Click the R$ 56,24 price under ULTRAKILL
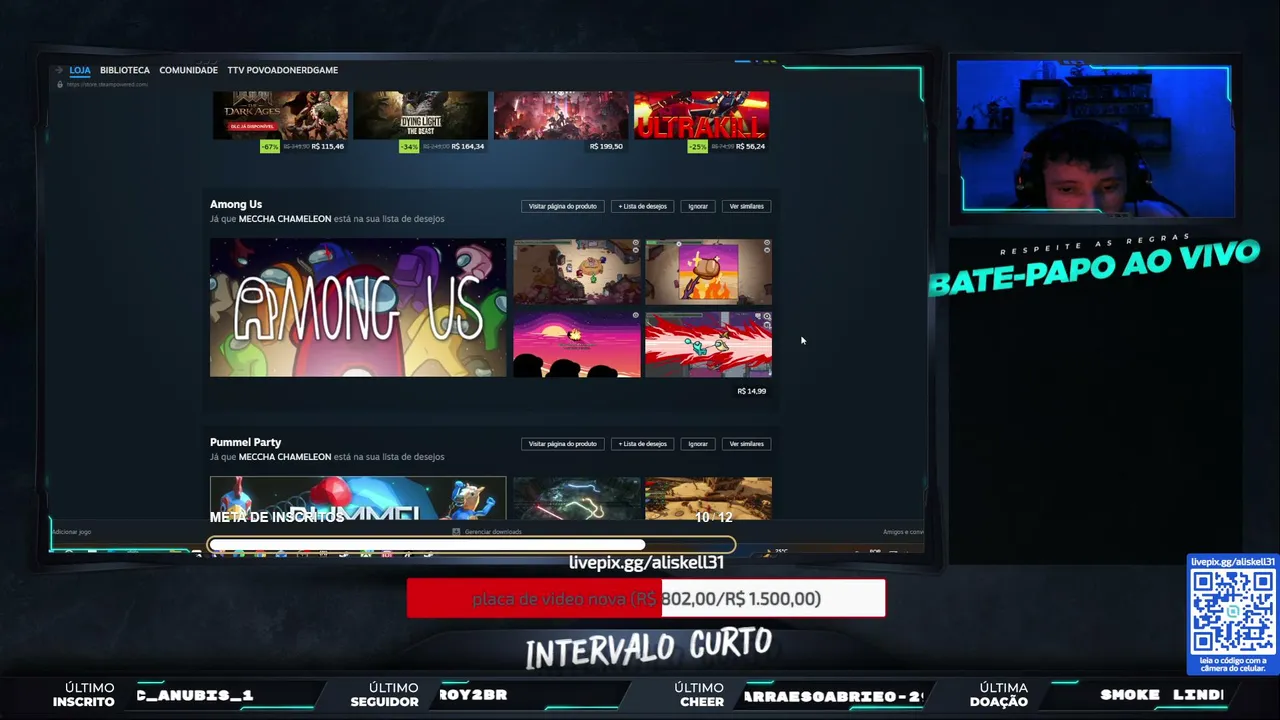Image resolution: width=1280 pixels, height=720 pixels. pos(749,146)
